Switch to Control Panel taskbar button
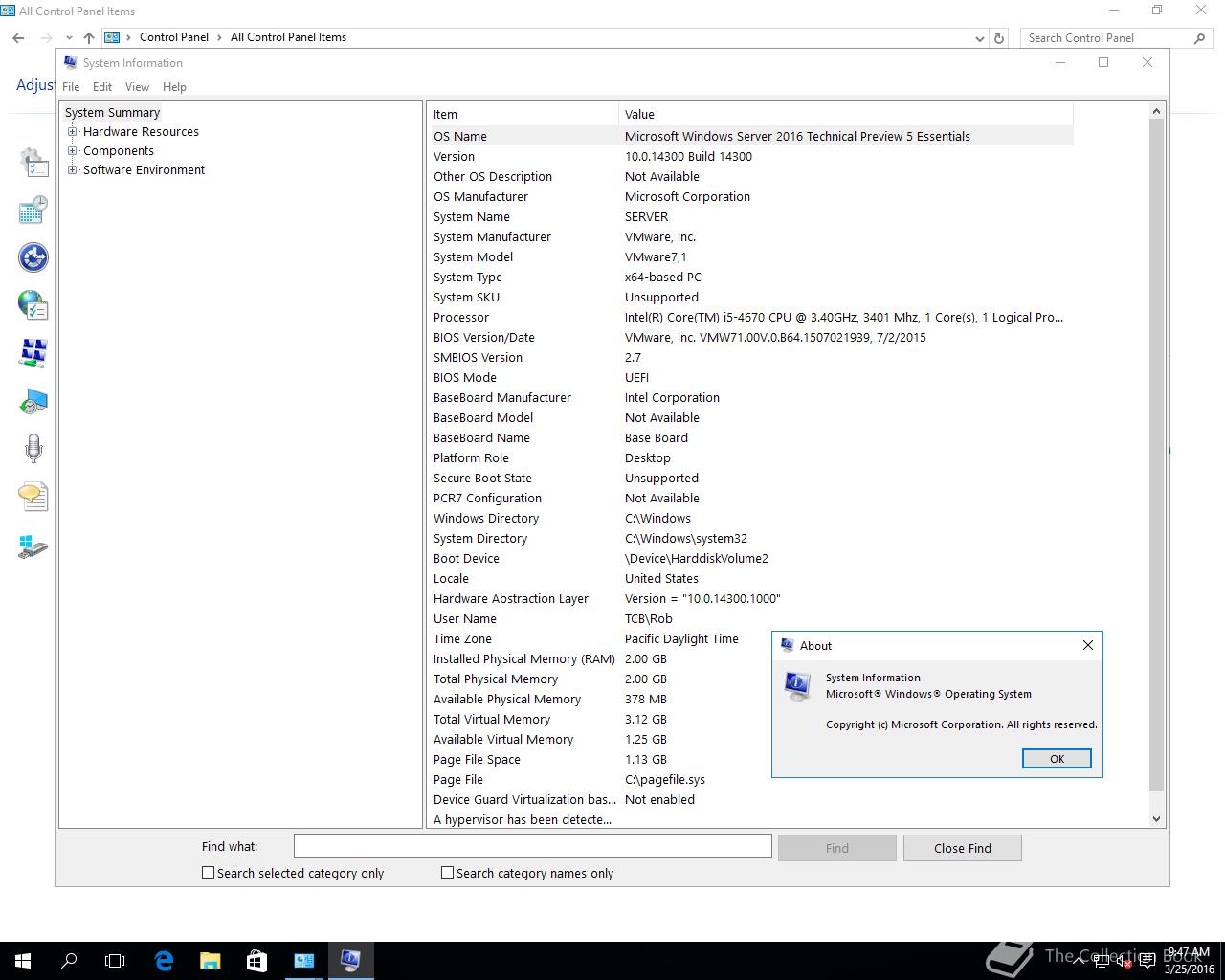The image size is (1225, 980). 303,960
